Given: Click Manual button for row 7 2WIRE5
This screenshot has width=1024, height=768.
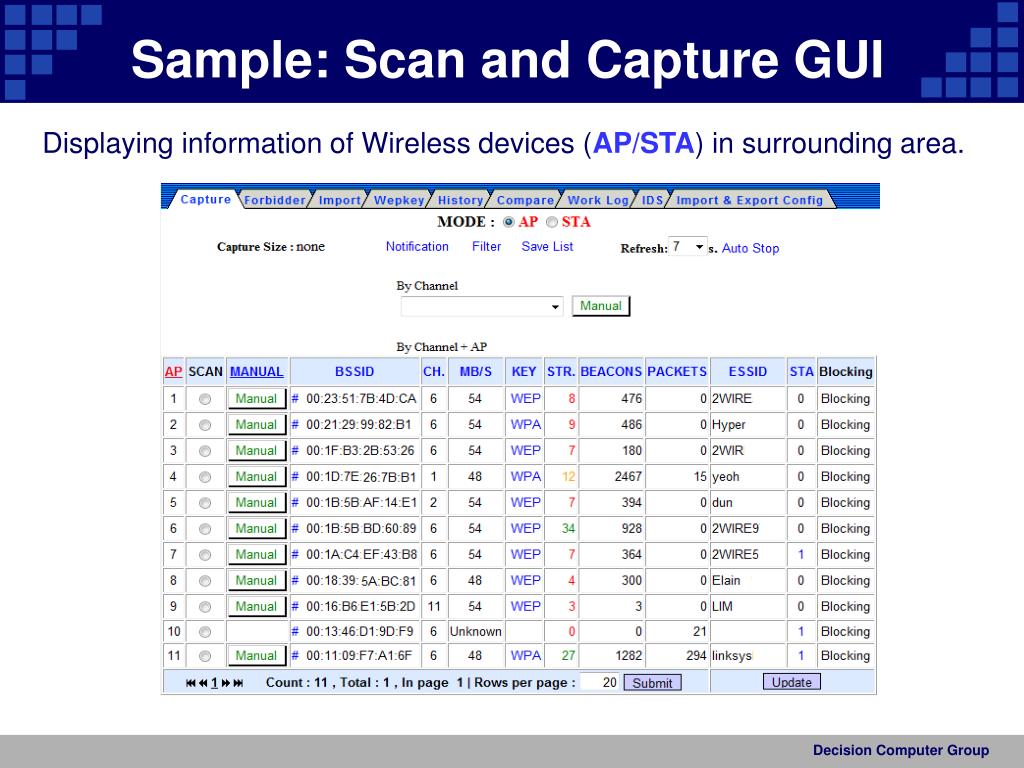Looking at the screenshot, I should 257,554.
